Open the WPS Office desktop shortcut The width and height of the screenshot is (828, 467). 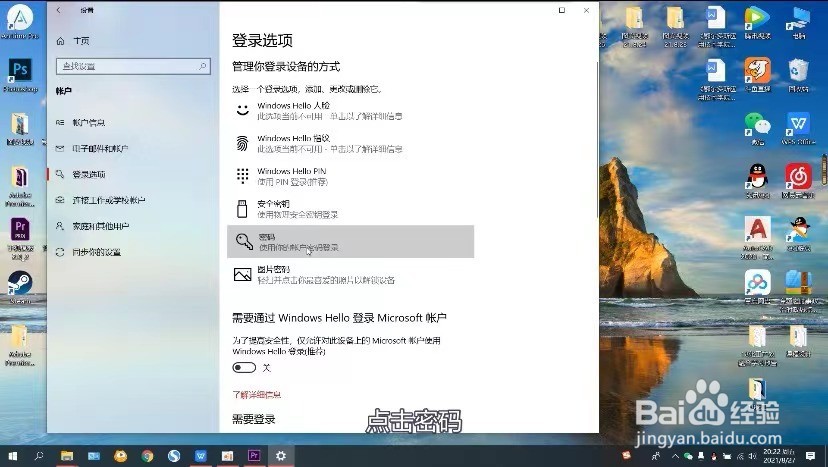coord(798,129)
